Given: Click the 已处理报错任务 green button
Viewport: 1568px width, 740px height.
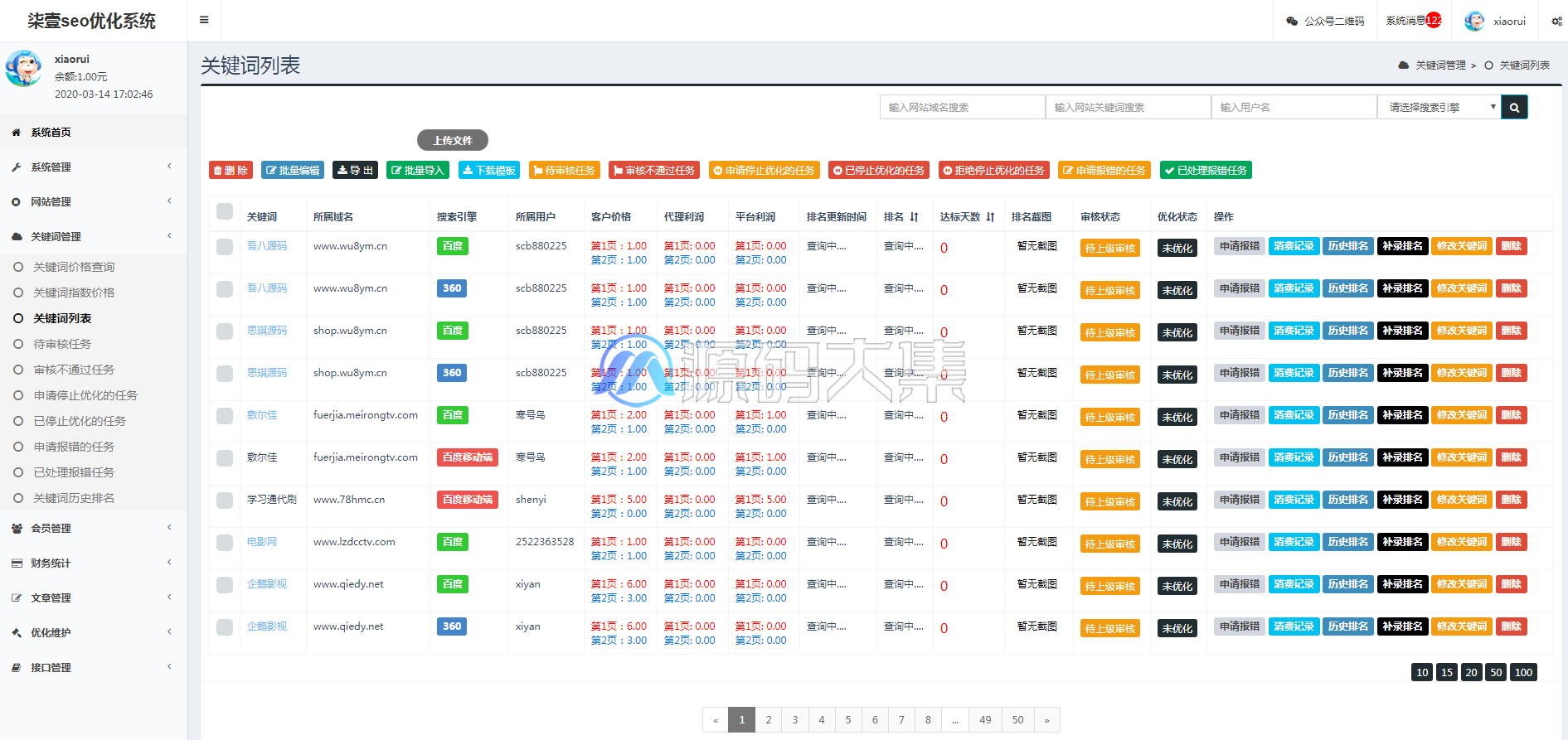Looking at the screenshot, I should [x=1206, y=170].
